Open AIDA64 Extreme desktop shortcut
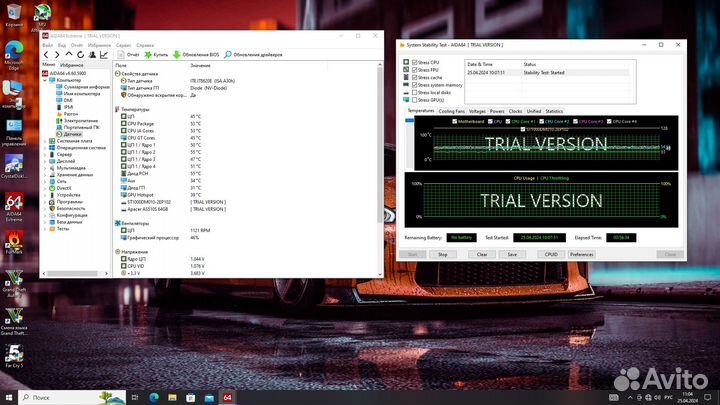This screenshot has width=720, height=405. click(14, 207)
